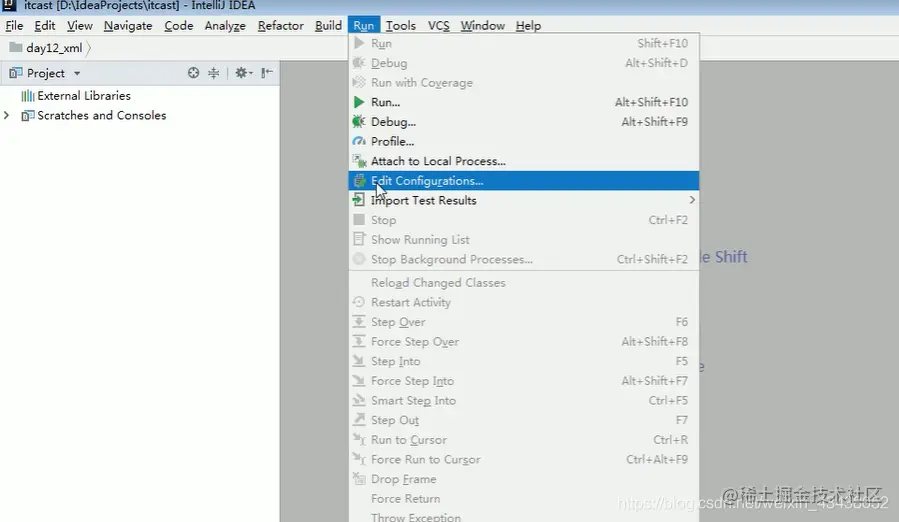This screenshot has height=522, width=899.
Task: Open the File menu
Action: tap(14, 26)
